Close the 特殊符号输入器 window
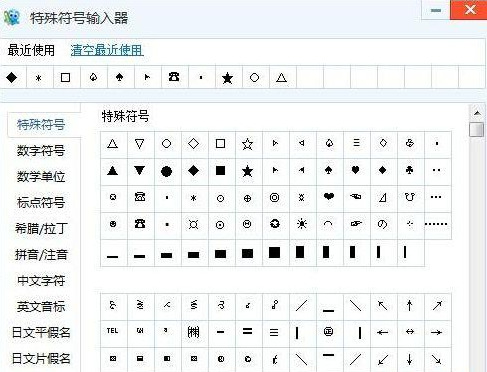The image size is (487, 372). [x=469, y=10]
